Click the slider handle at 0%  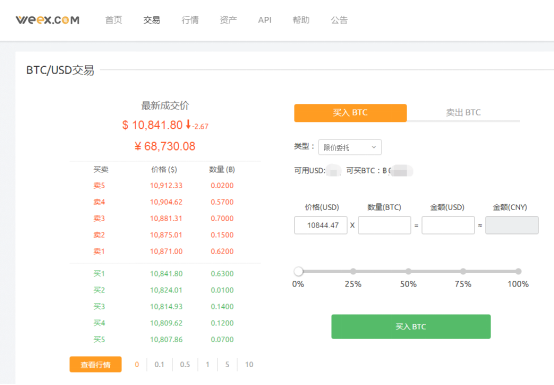click(x=299, y=271)
